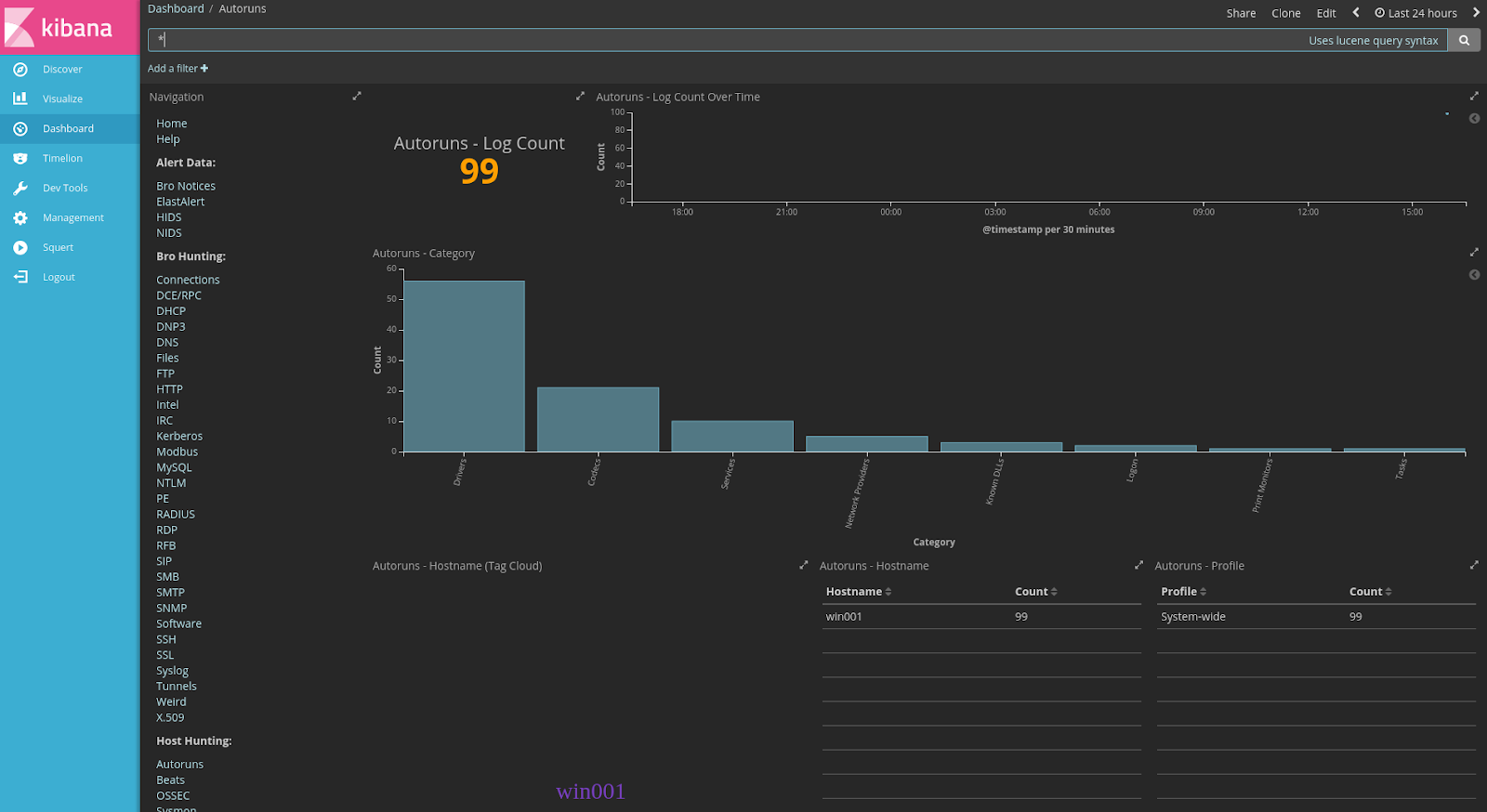Image resolution: width=1487 pixels, height=812 pixels.
Task: Go to the Dashboard breadcrumb
Action: 176,8
